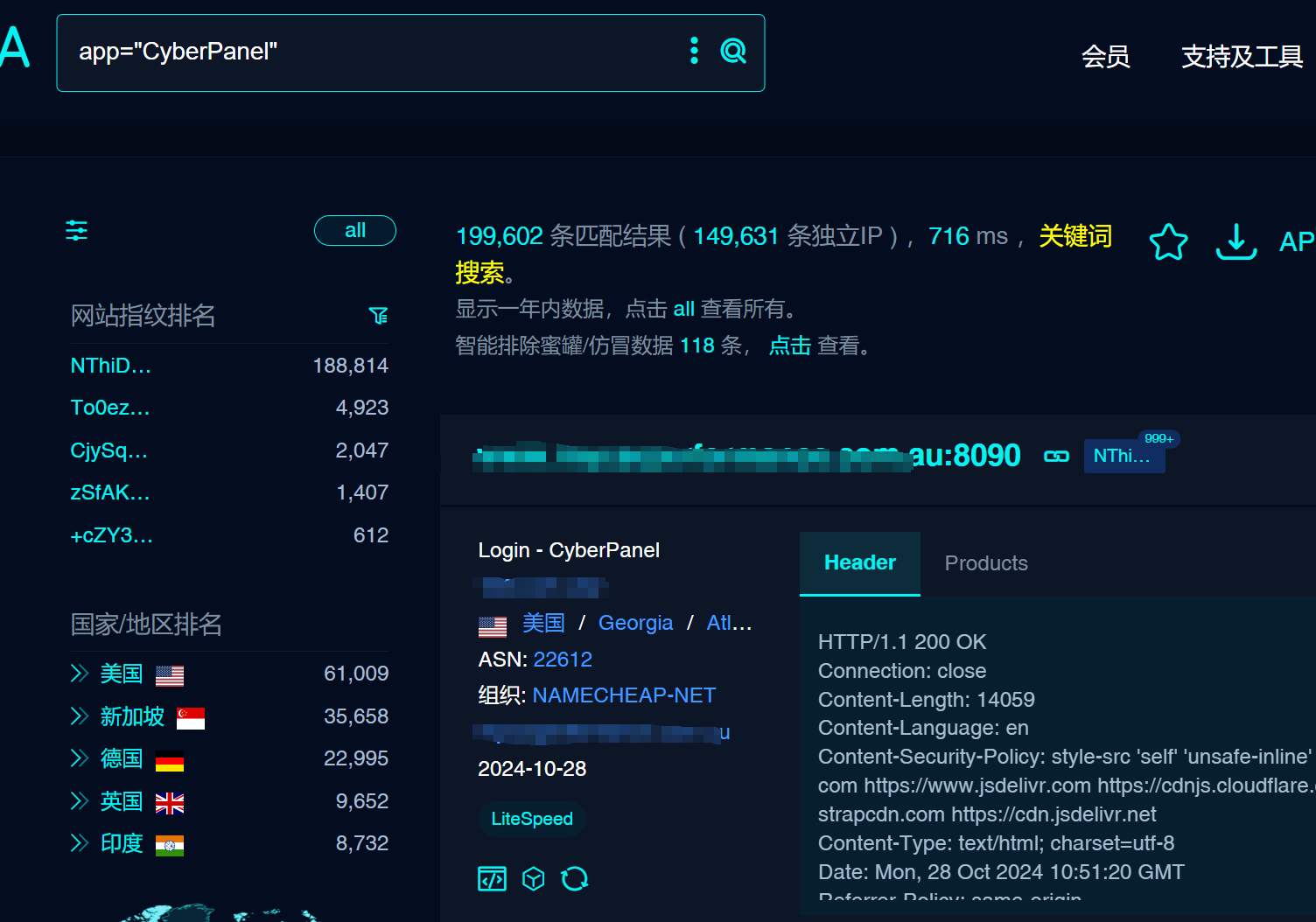
Task: Open the NAMECHEAP-NET organization link
Action: point(624,695)
